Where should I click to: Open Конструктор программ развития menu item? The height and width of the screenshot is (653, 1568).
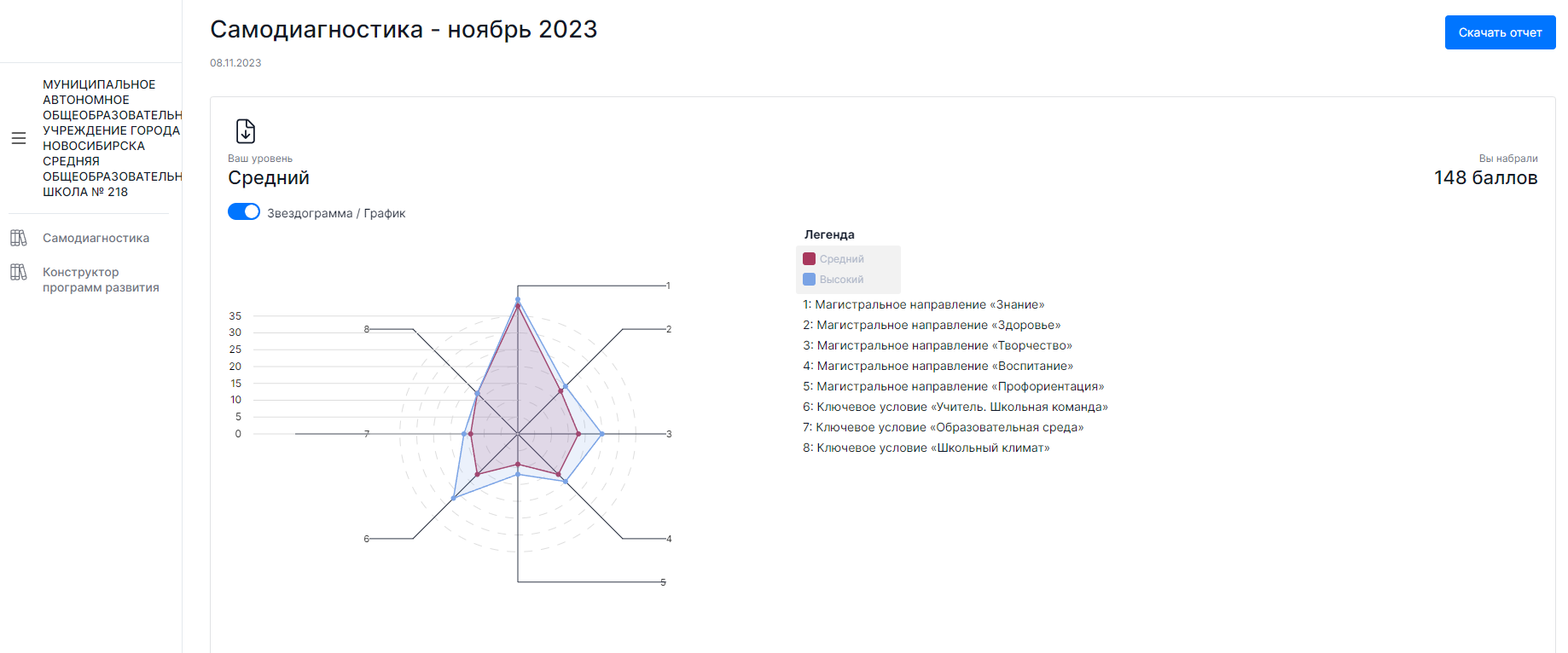[x=101, y=280]
